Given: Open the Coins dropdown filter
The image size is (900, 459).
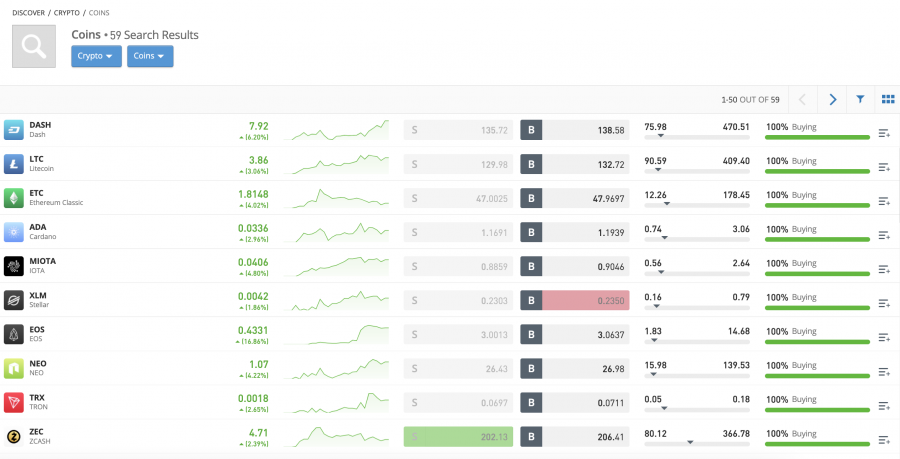Looking at the screenshot, I should click(150, 56).
